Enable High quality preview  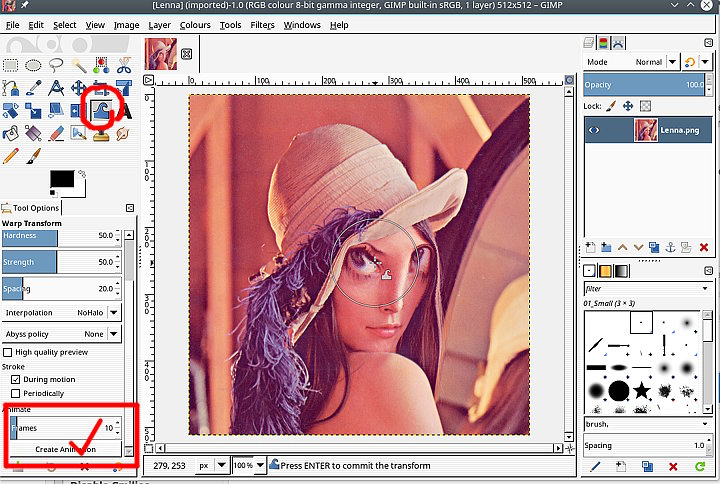[x=7, y=352]
